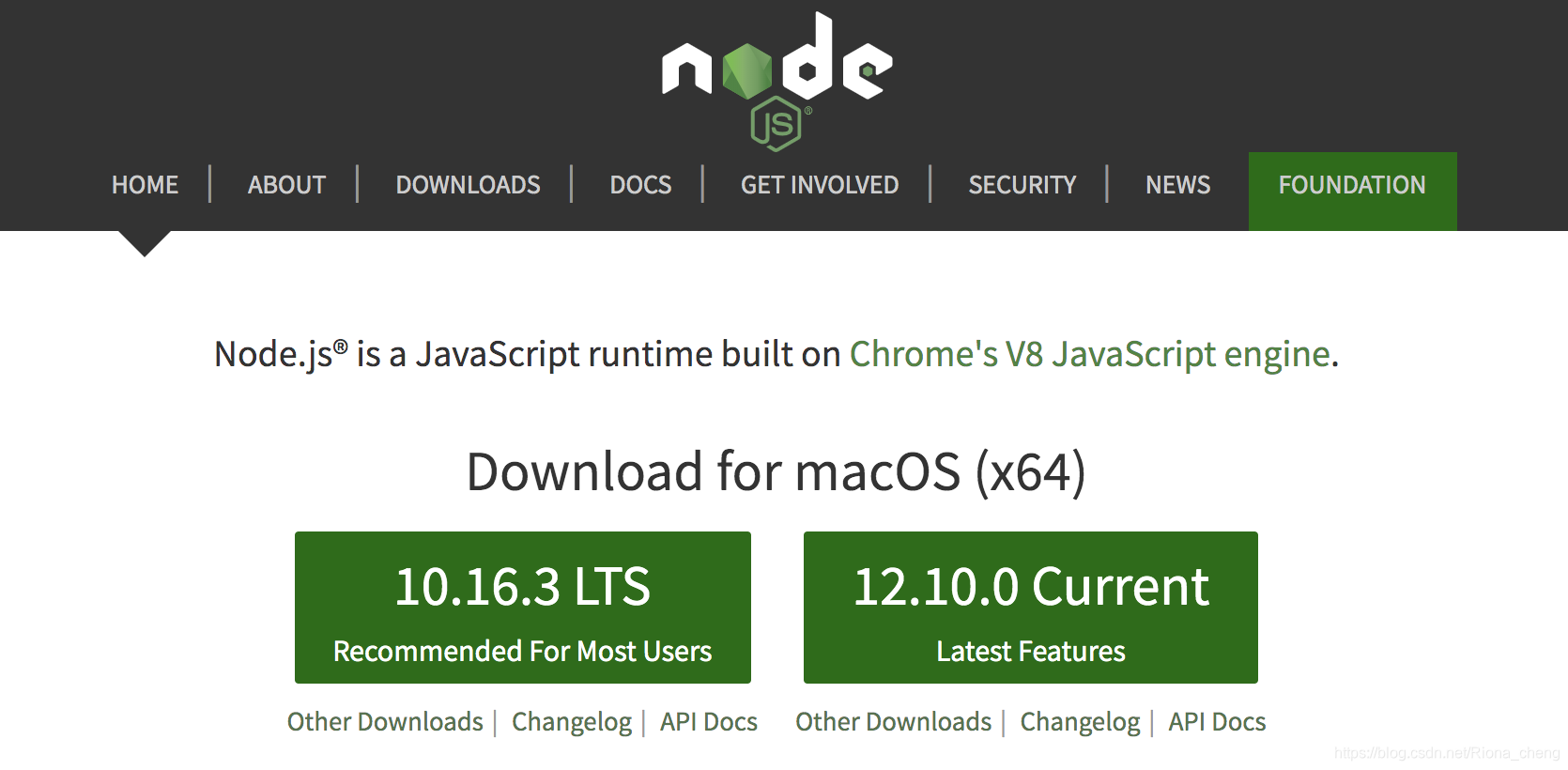Download the 10.16.3 LTS version
The width and height of the screenshot is (1568, 770).
click(x=523, y=608)
